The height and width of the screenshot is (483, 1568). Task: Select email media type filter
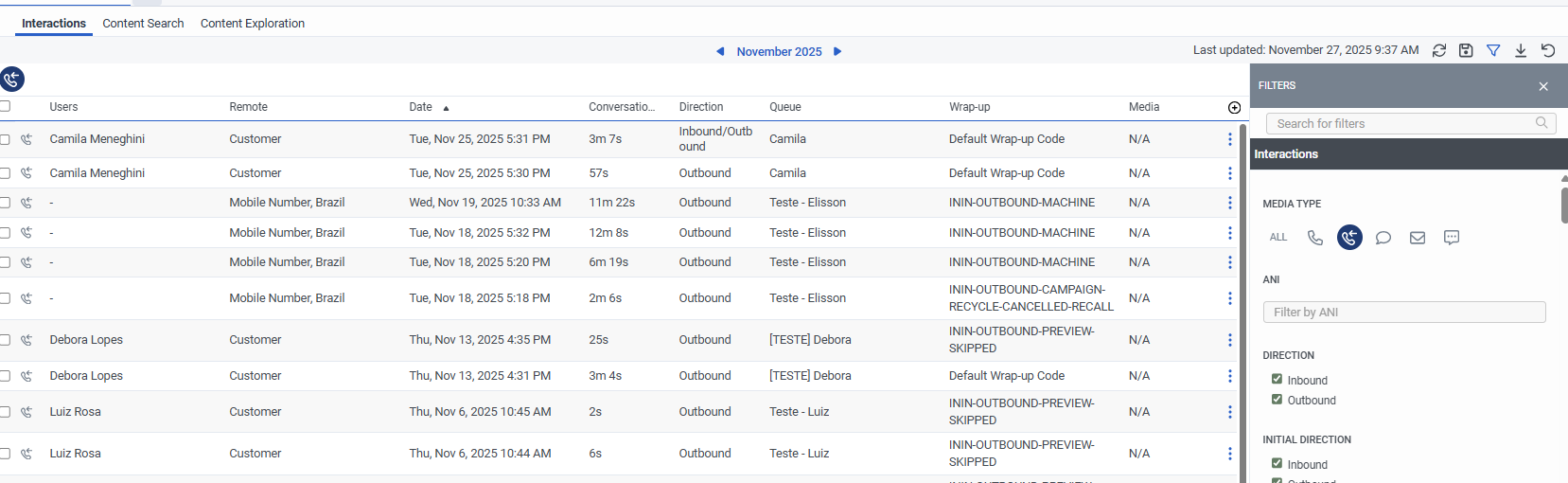[1418, 238]
